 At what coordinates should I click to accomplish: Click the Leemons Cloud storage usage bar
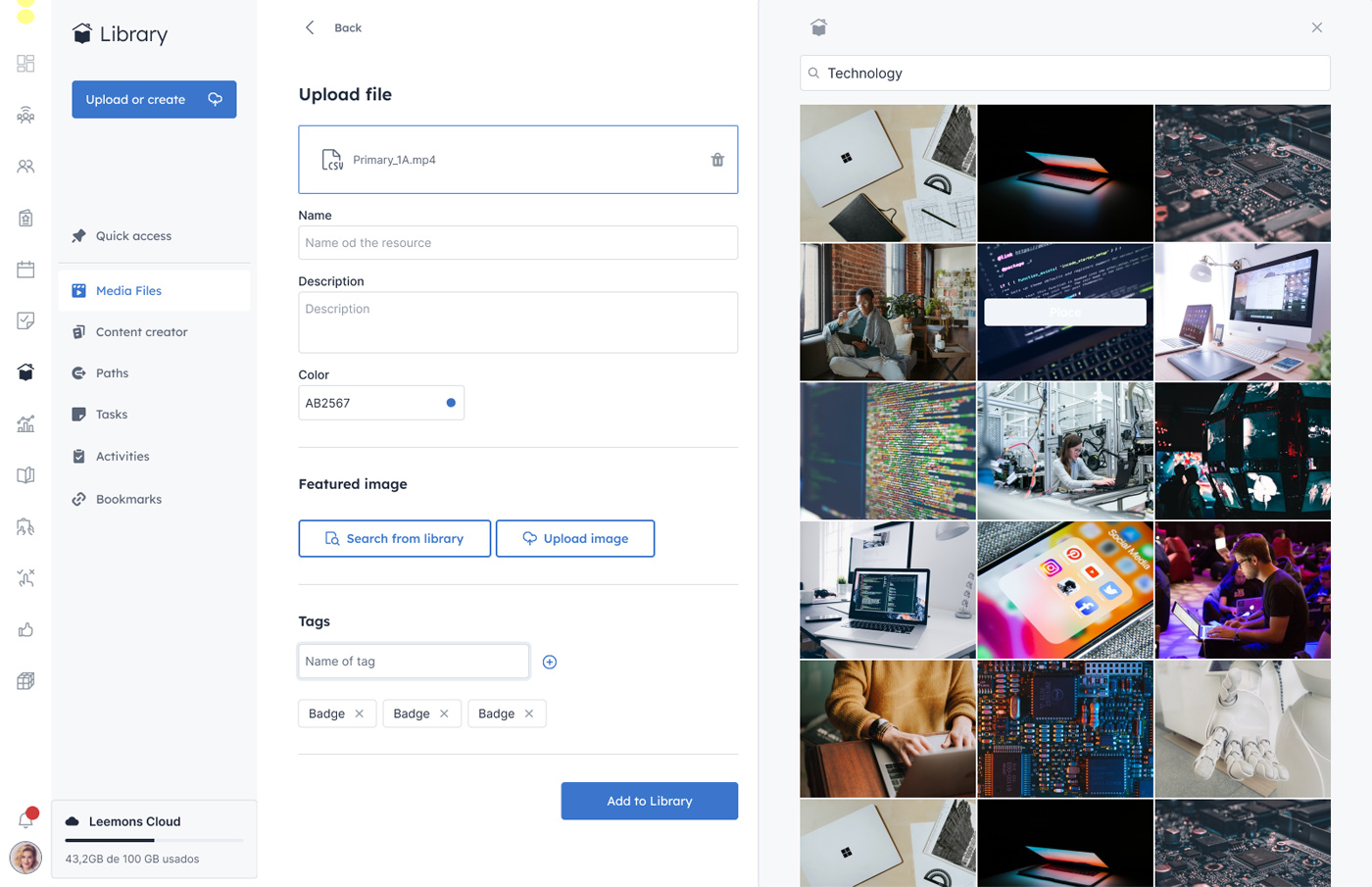154,840
